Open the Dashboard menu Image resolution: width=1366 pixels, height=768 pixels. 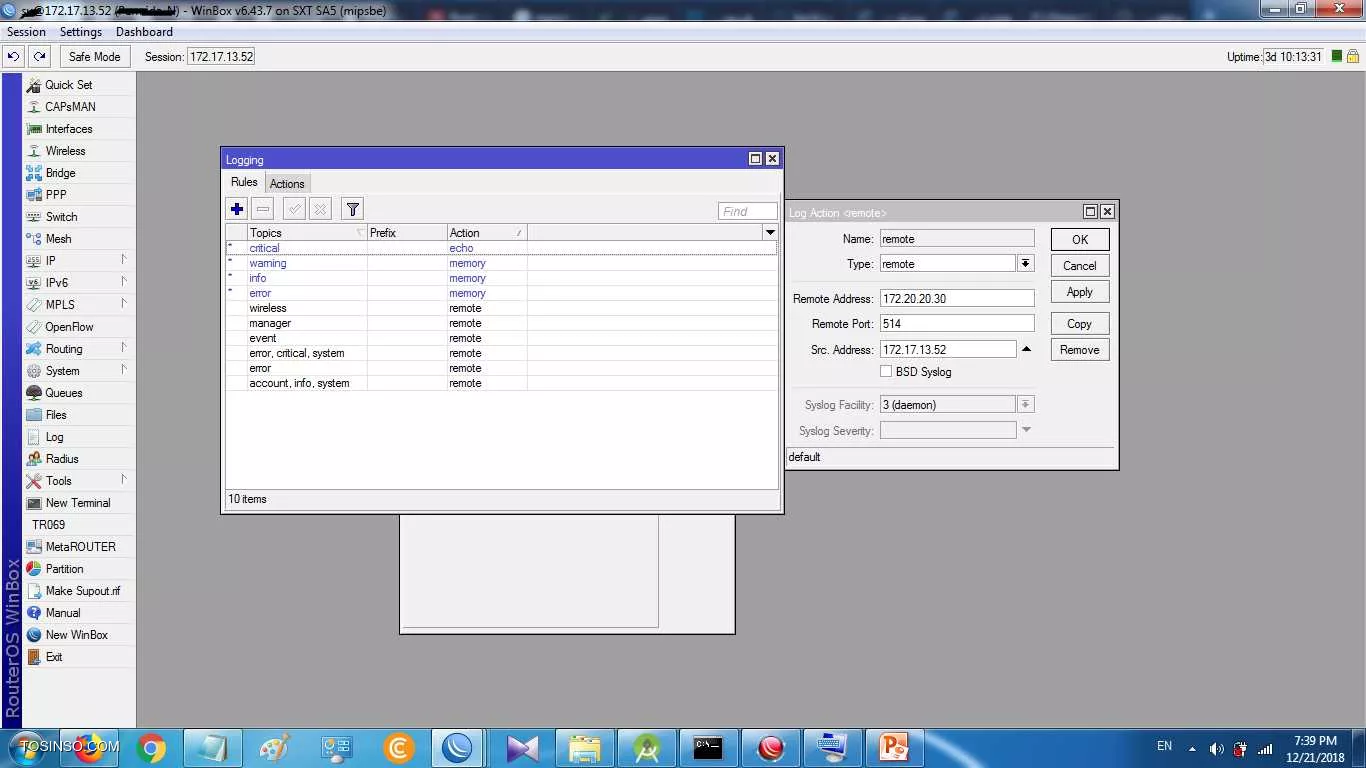(x=144, y=32)
